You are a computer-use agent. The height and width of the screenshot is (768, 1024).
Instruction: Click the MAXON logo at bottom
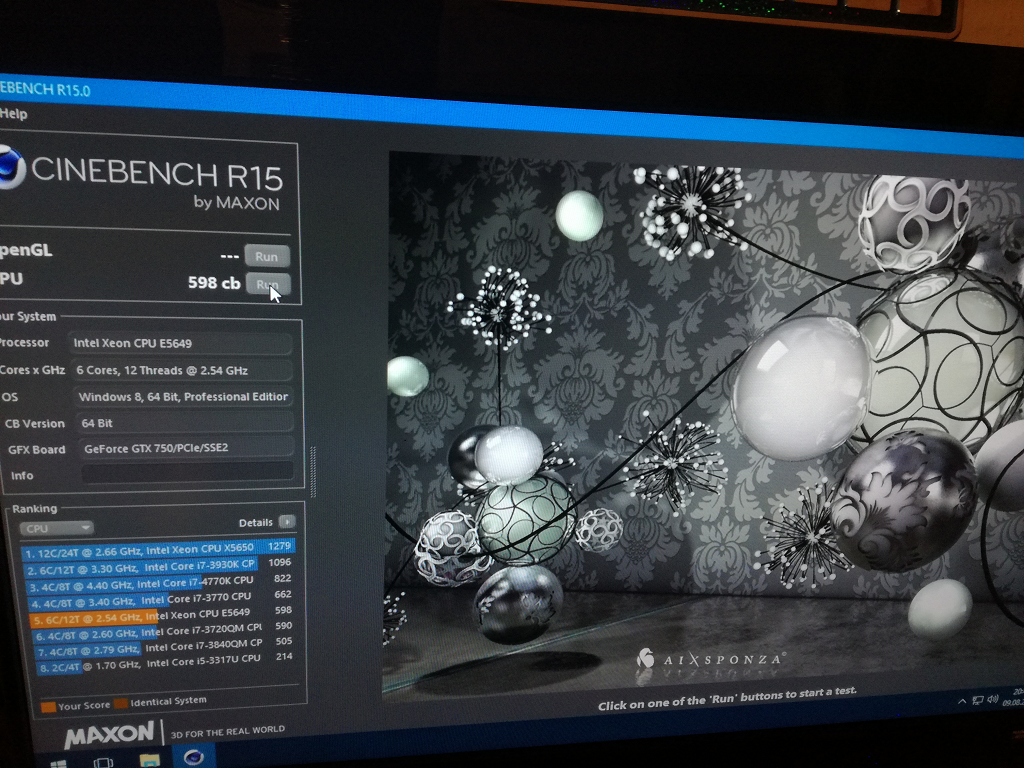109,734
